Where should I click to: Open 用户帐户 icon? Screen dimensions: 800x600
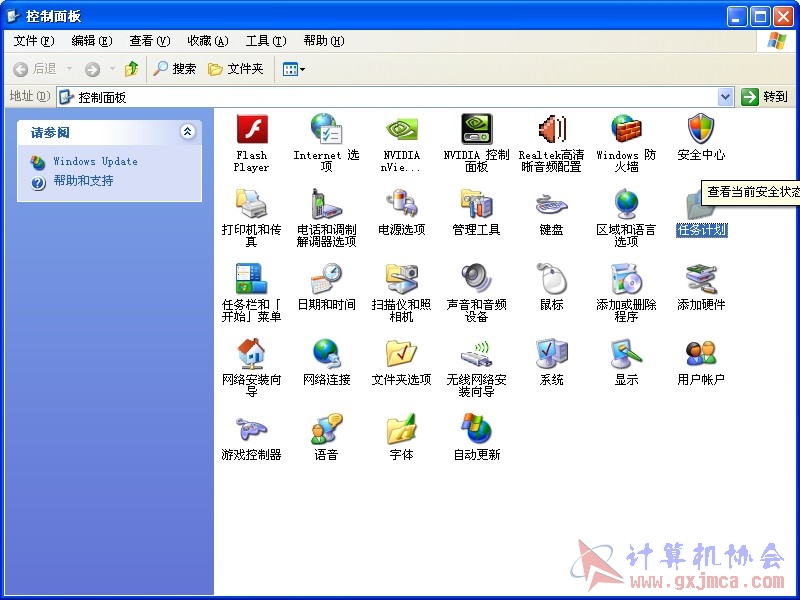tap(701, 354)
